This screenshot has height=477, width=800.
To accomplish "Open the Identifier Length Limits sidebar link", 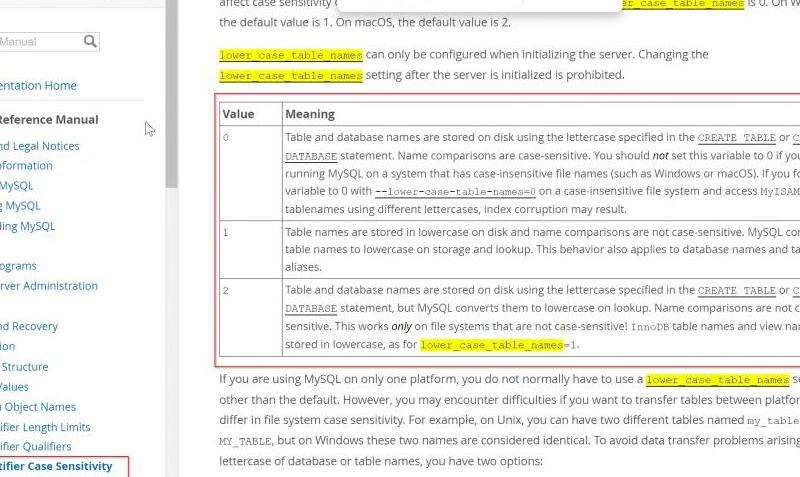I will coord(45,427).
